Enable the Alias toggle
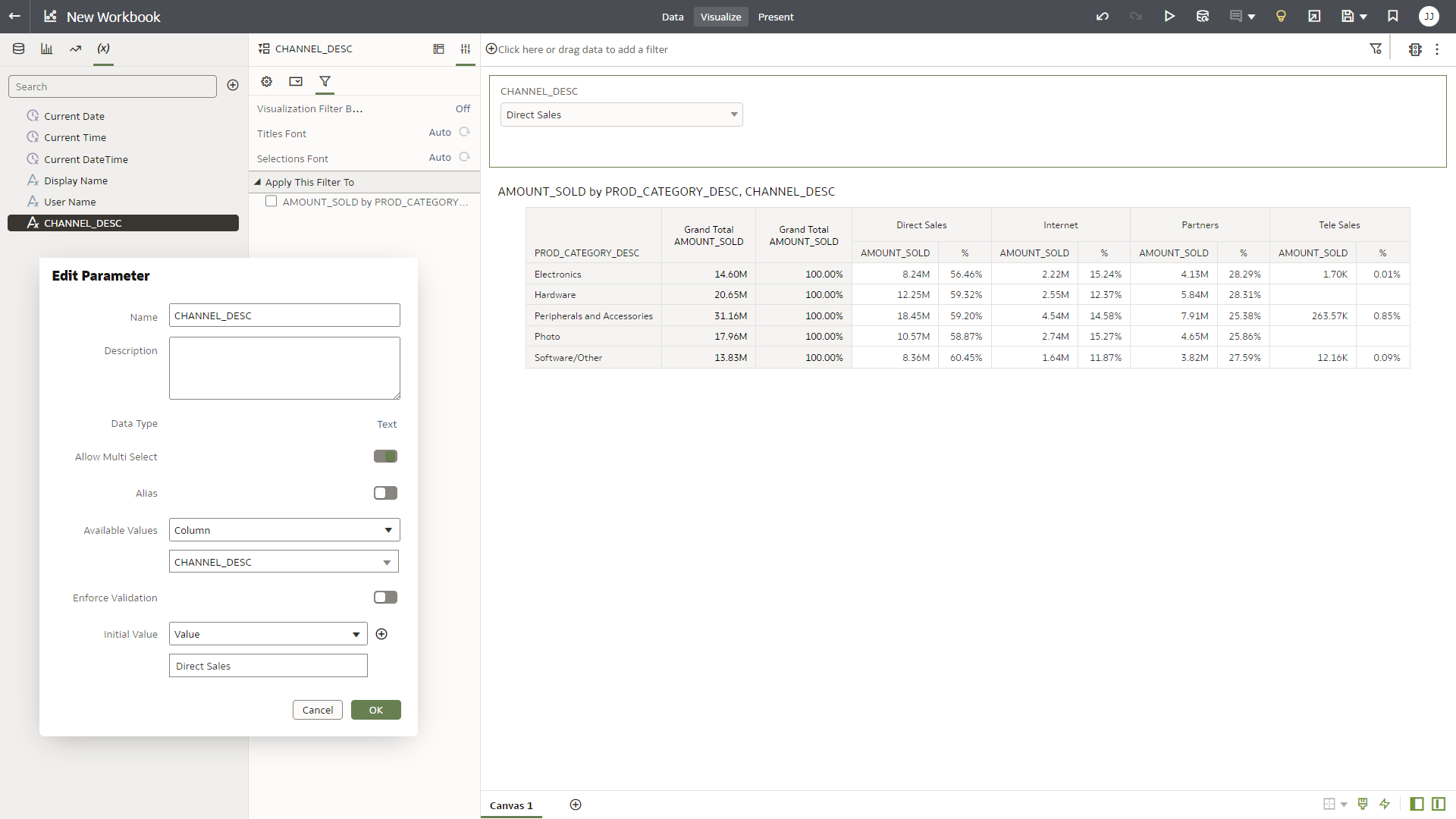The width and height of the screenshot is (1456, 819). (x=385, y=493)
